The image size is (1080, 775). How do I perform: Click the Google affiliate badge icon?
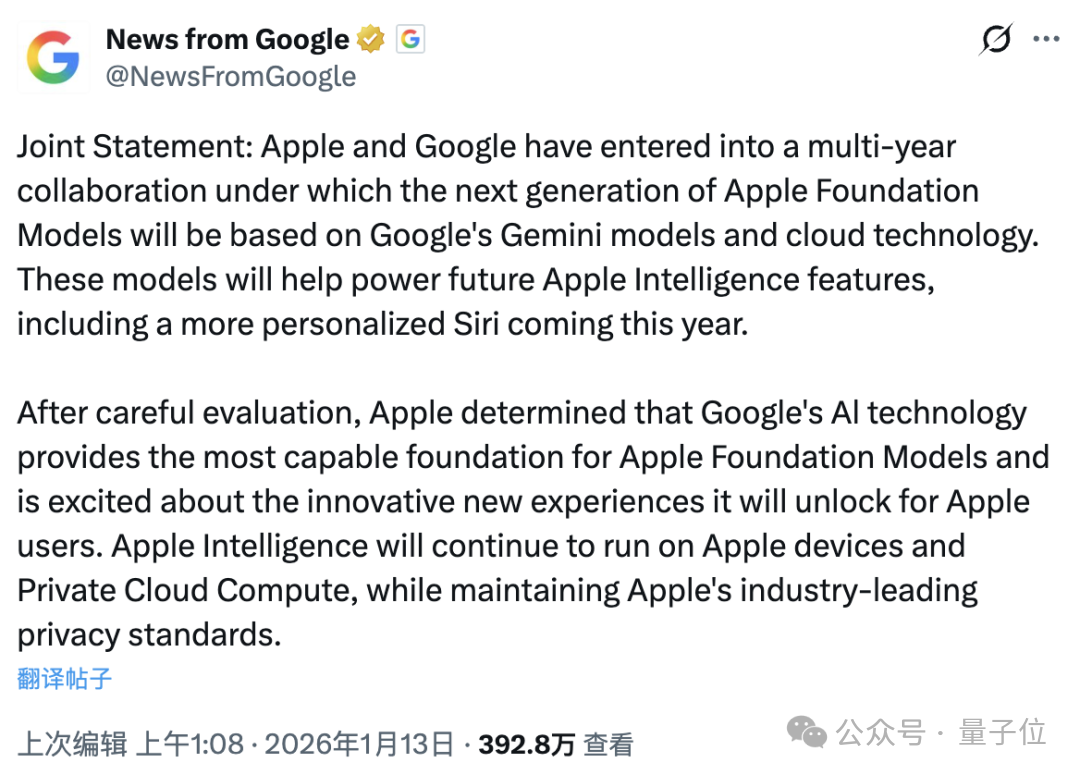pyautogui.click(x=410, y=39)
